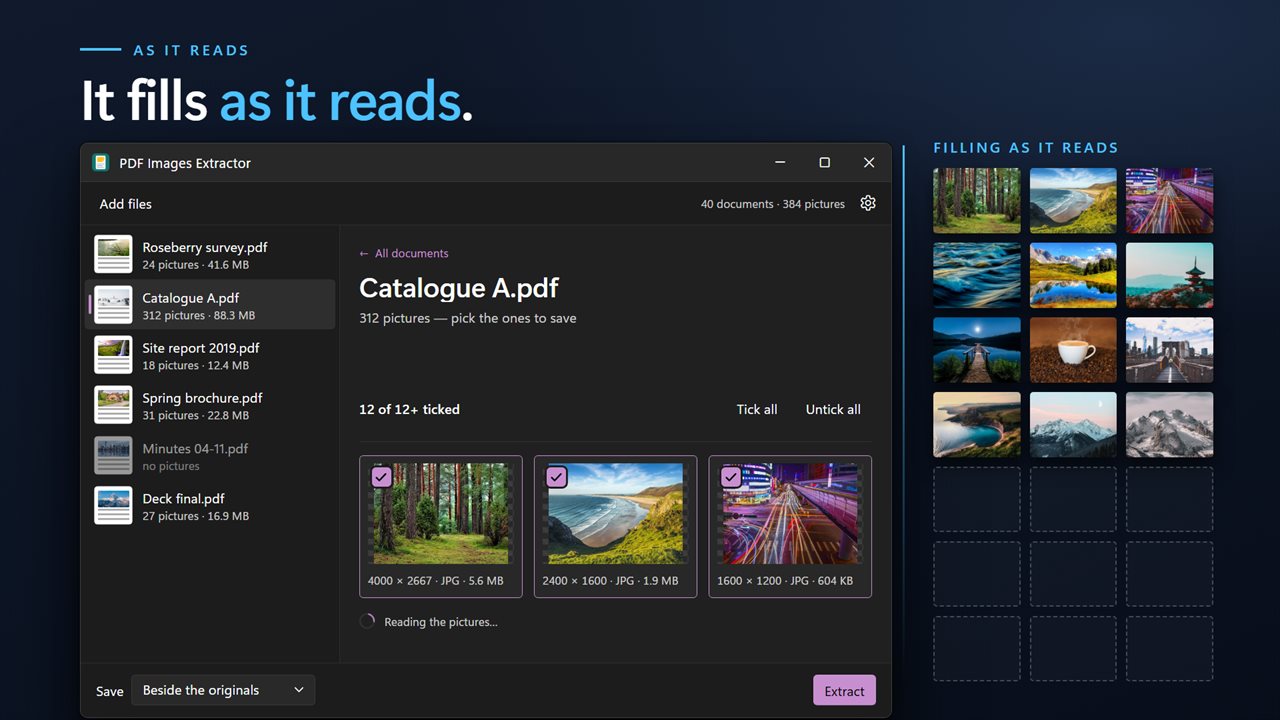The width and height of the screenshot is (1280, 720).
Task: Open the Deck final.pdf document icon
Action: (113, 506)
